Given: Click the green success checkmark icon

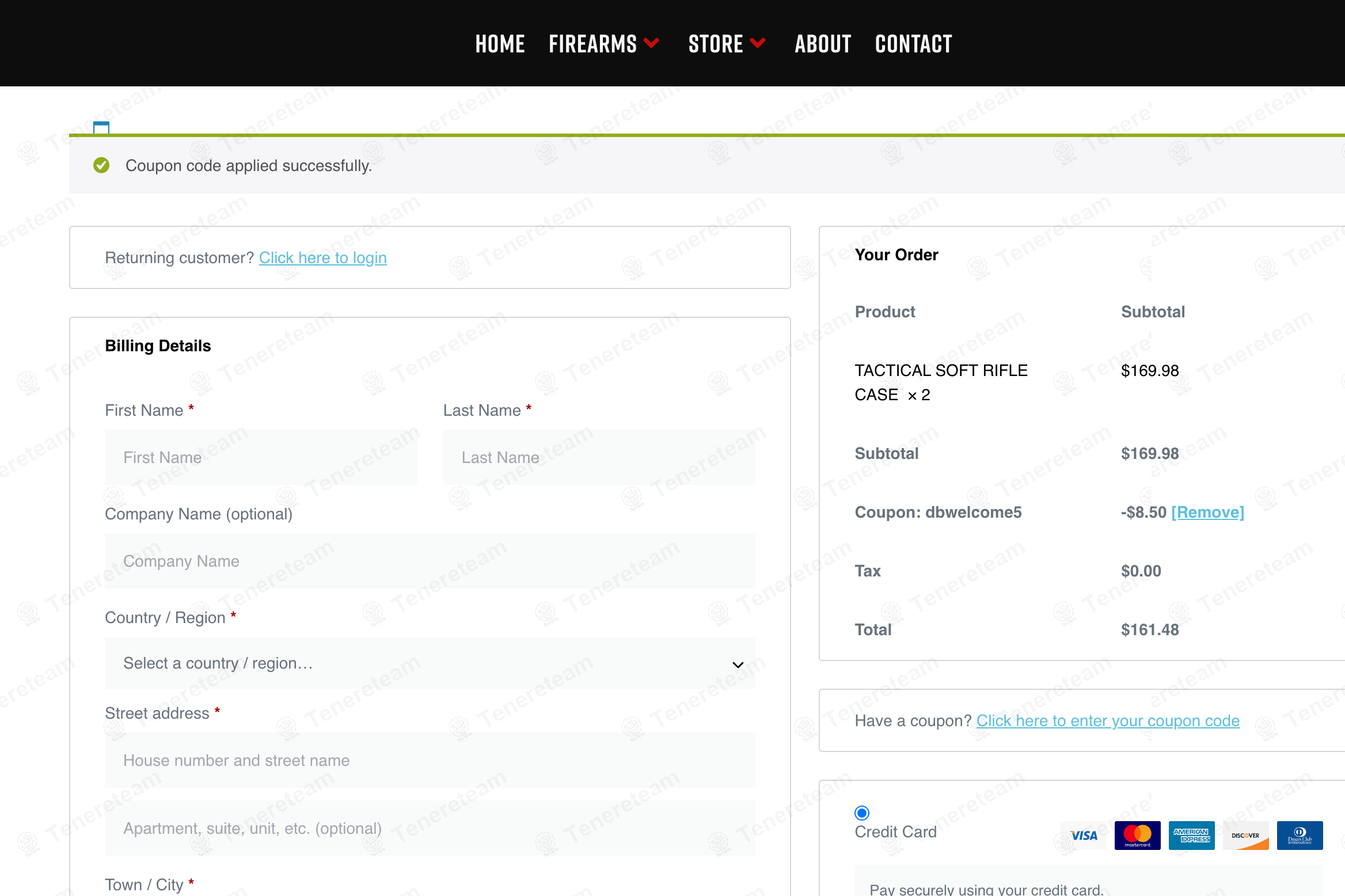Looking at the screenshot, I should pyautogui.click(x=101, y=165).
